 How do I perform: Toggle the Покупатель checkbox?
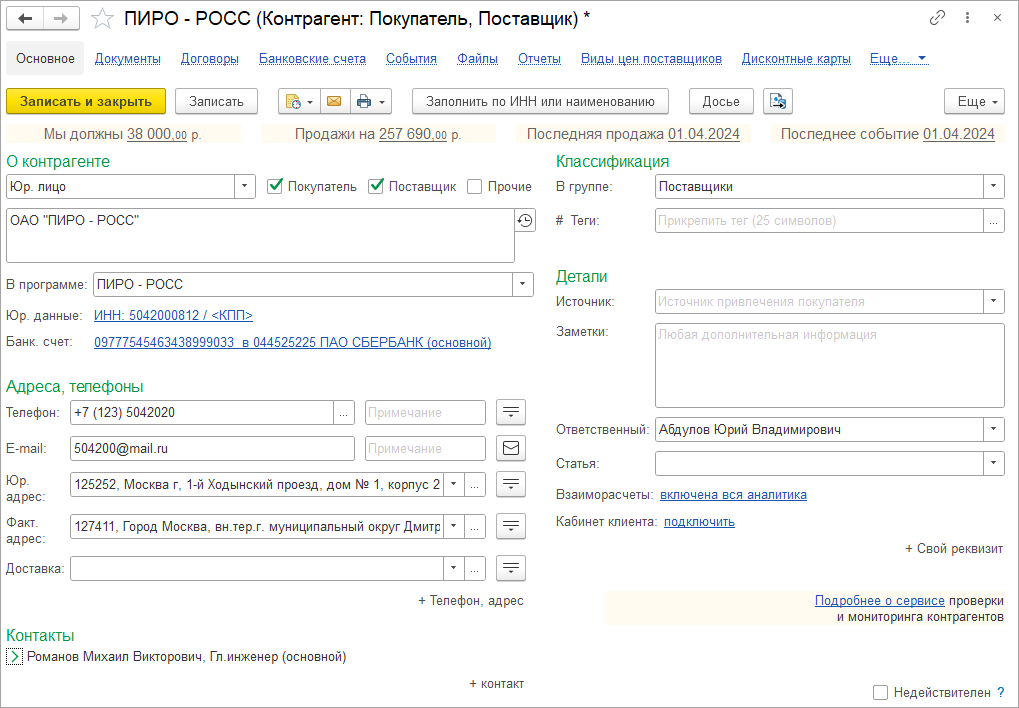[275, 187]
